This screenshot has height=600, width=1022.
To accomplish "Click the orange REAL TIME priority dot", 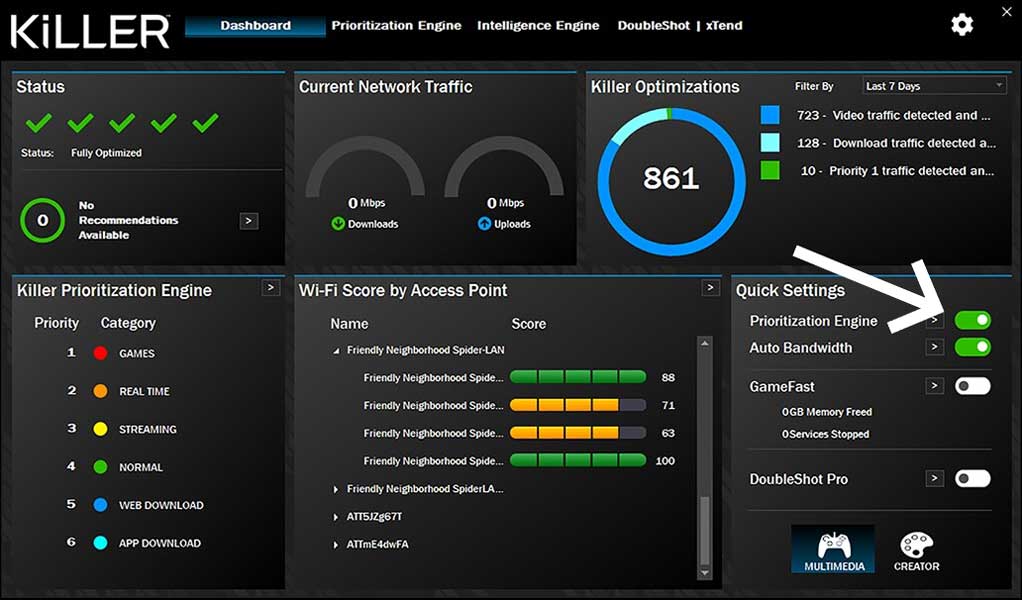I will pos(100,391).
